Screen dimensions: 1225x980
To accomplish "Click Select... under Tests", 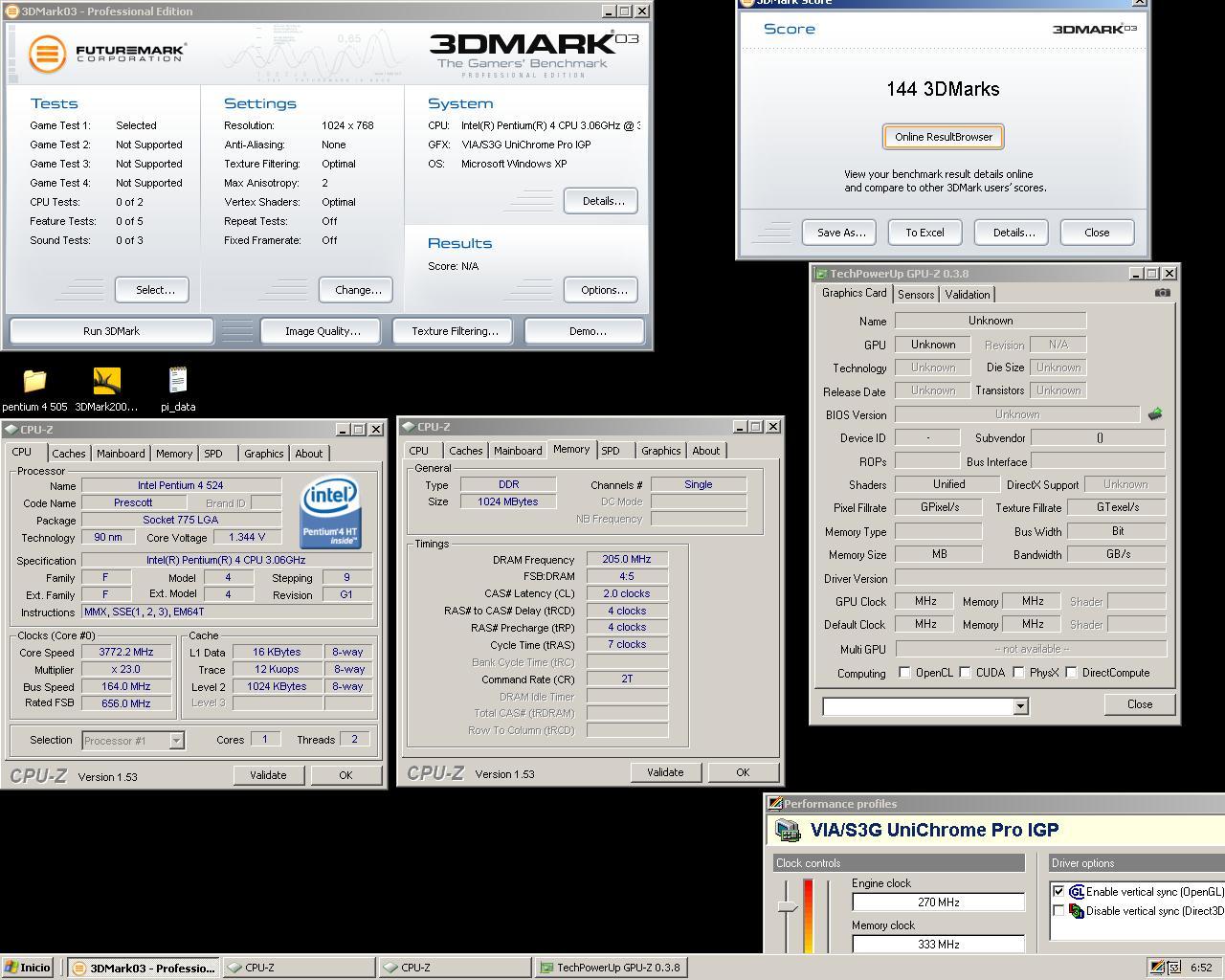I will click(x=152, y=290).
